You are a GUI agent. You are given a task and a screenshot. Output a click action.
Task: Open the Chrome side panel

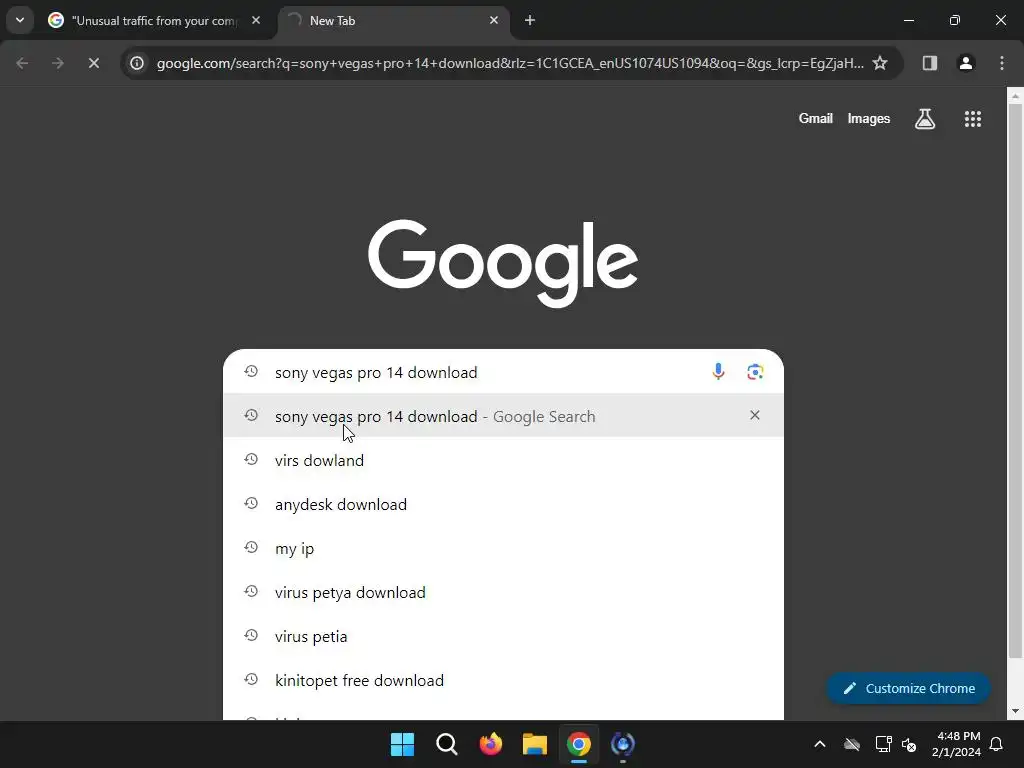(x=929, y=63)
